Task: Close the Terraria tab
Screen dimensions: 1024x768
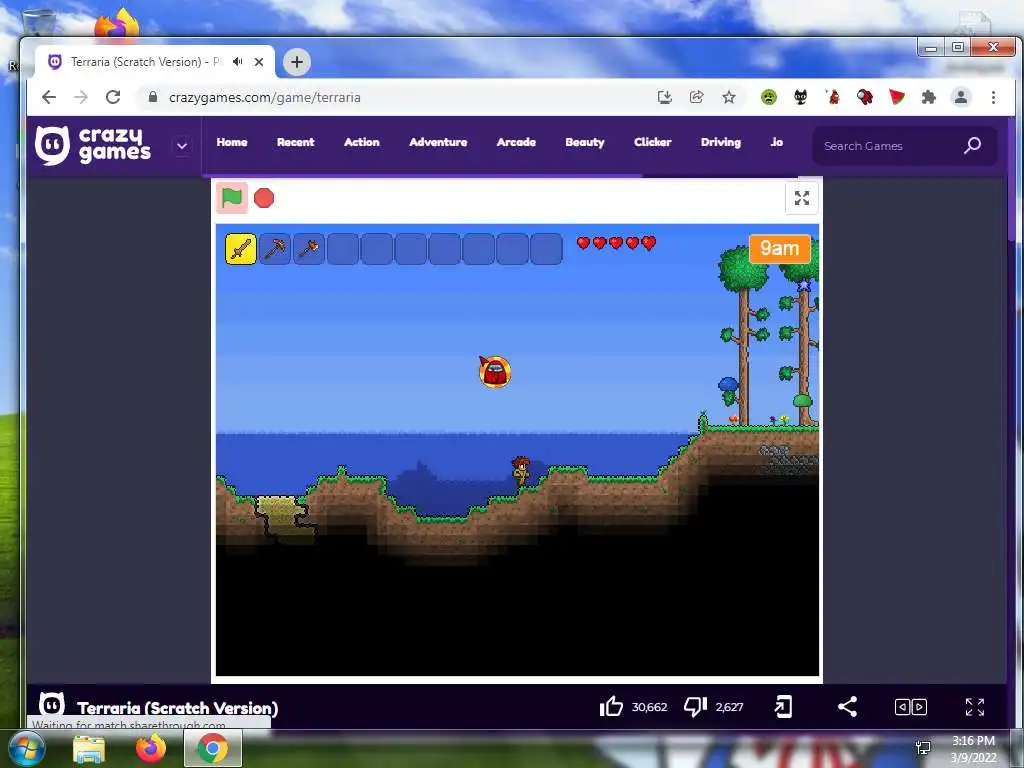Action: tap(259, 62)
